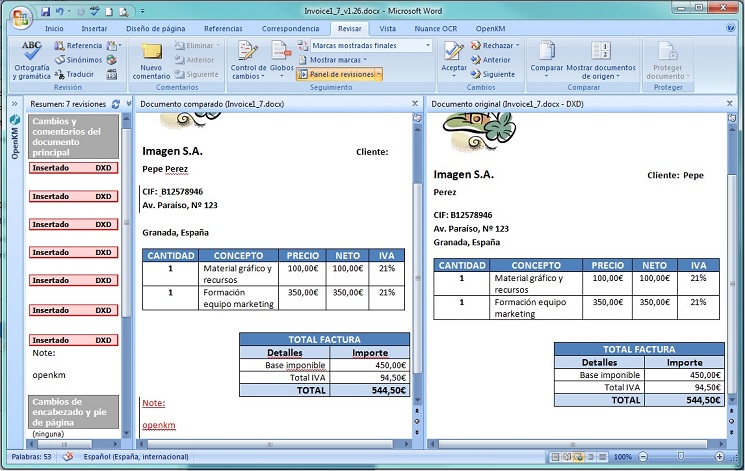The height and width of the screenshot is (471, 745).
Task: Click inserted Note: text in compared document
Action: click(153, 403)
